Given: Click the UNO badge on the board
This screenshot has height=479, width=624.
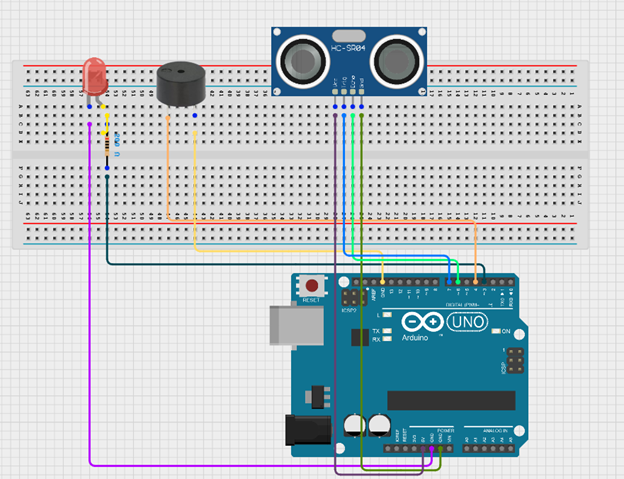Looking at the screenshot, I should (x=467, y=322).
